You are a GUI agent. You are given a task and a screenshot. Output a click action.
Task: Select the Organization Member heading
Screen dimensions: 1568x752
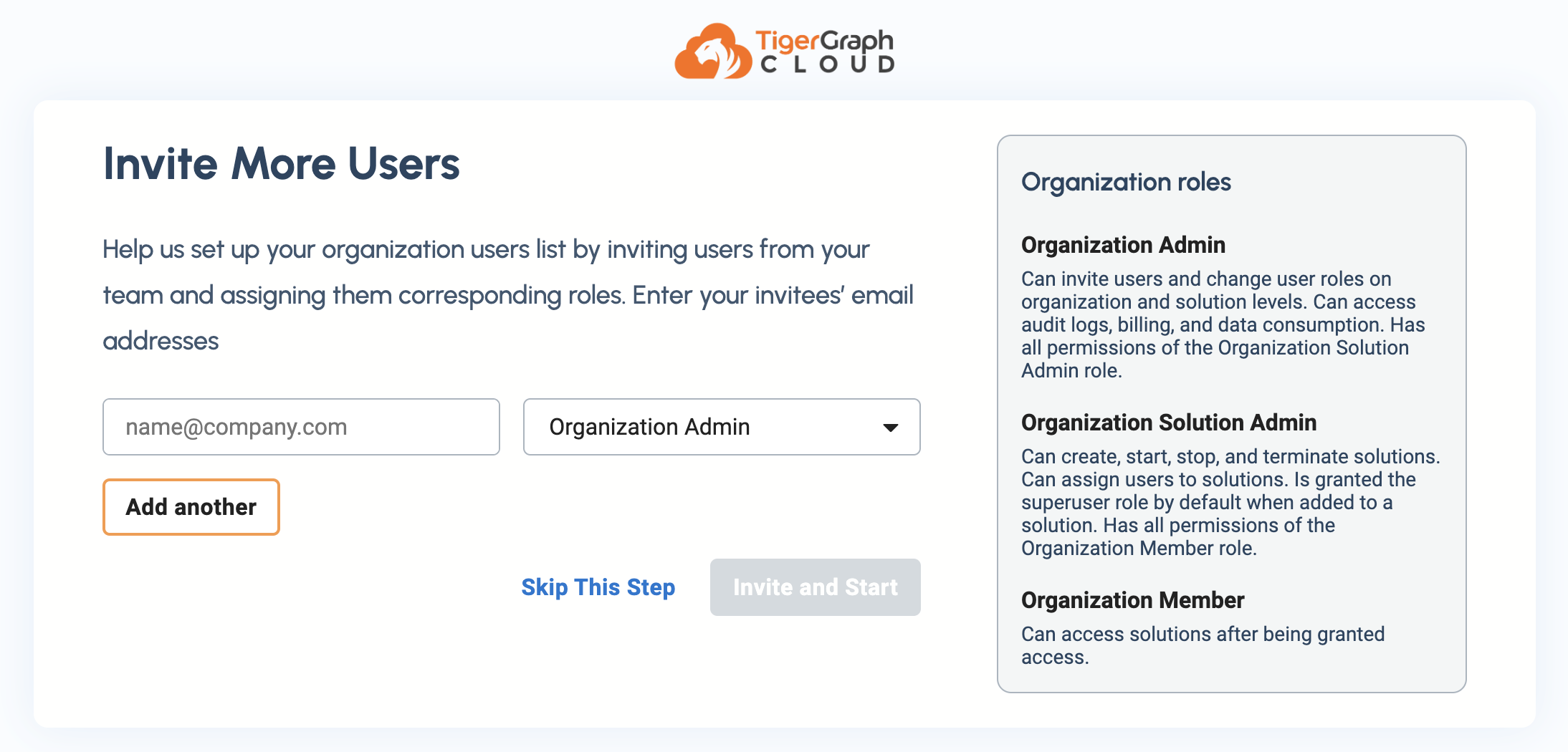click(x=1132, y=600)
